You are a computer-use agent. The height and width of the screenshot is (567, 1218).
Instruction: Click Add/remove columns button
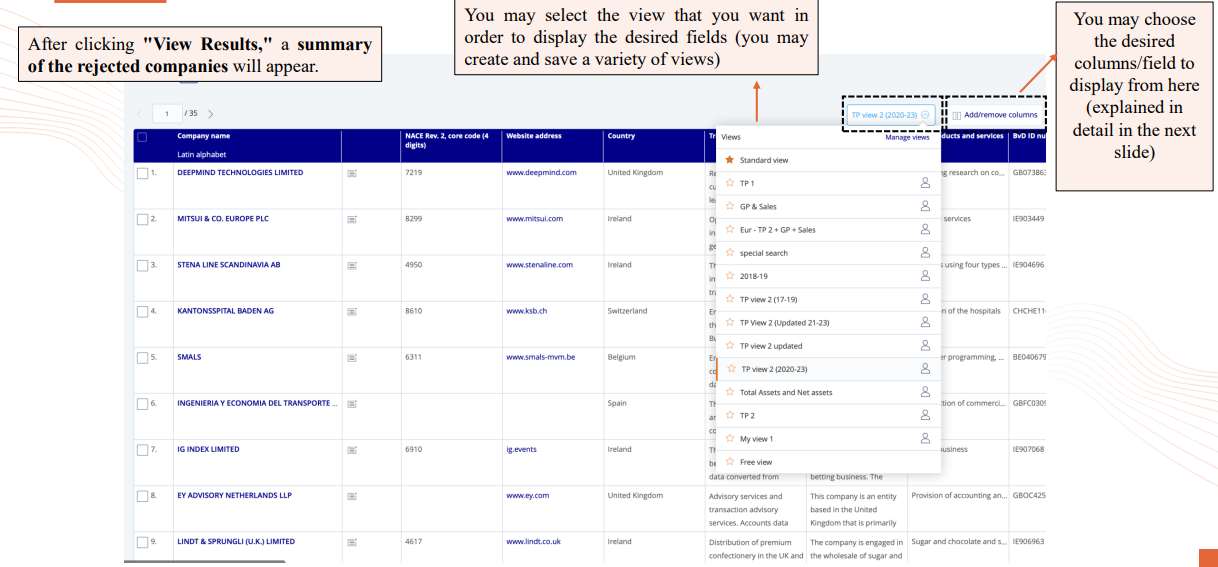pyautogui.click(x=993, y=115)
